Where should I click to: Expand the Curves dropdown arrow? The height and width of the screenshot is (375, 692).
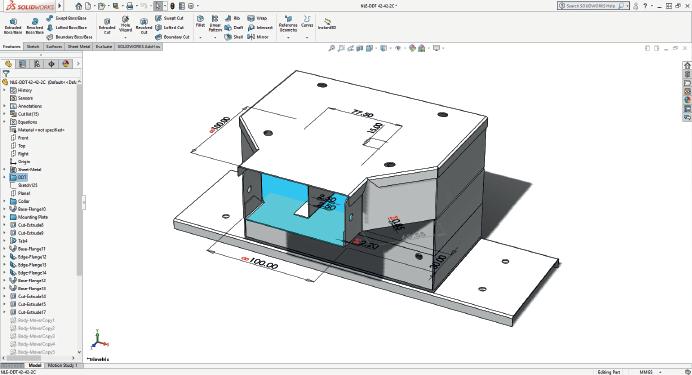point(307,38)
